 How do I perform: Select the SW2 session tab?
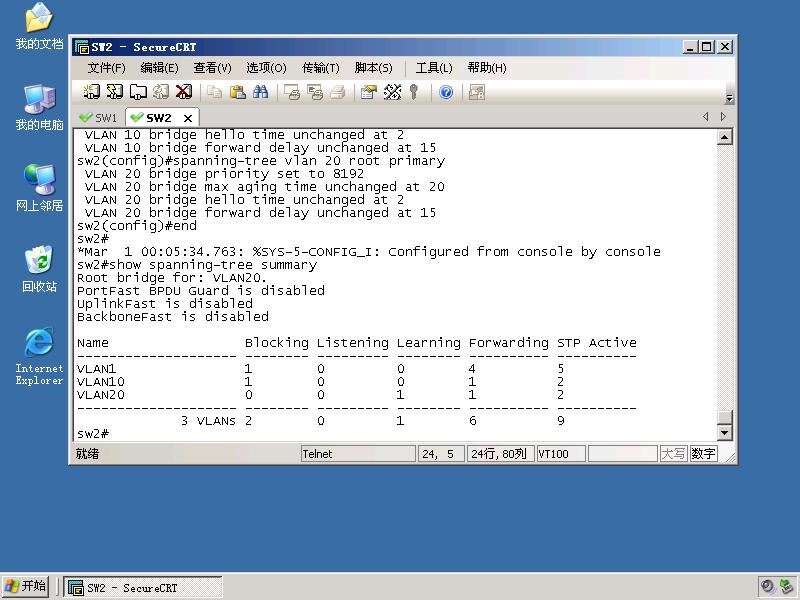(x=157, y=118)
